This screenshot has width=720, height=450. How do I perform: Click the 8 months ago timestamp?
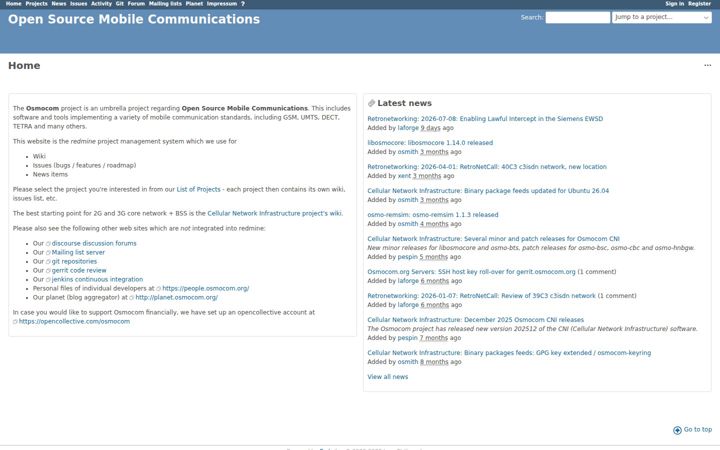click(434, 362)
